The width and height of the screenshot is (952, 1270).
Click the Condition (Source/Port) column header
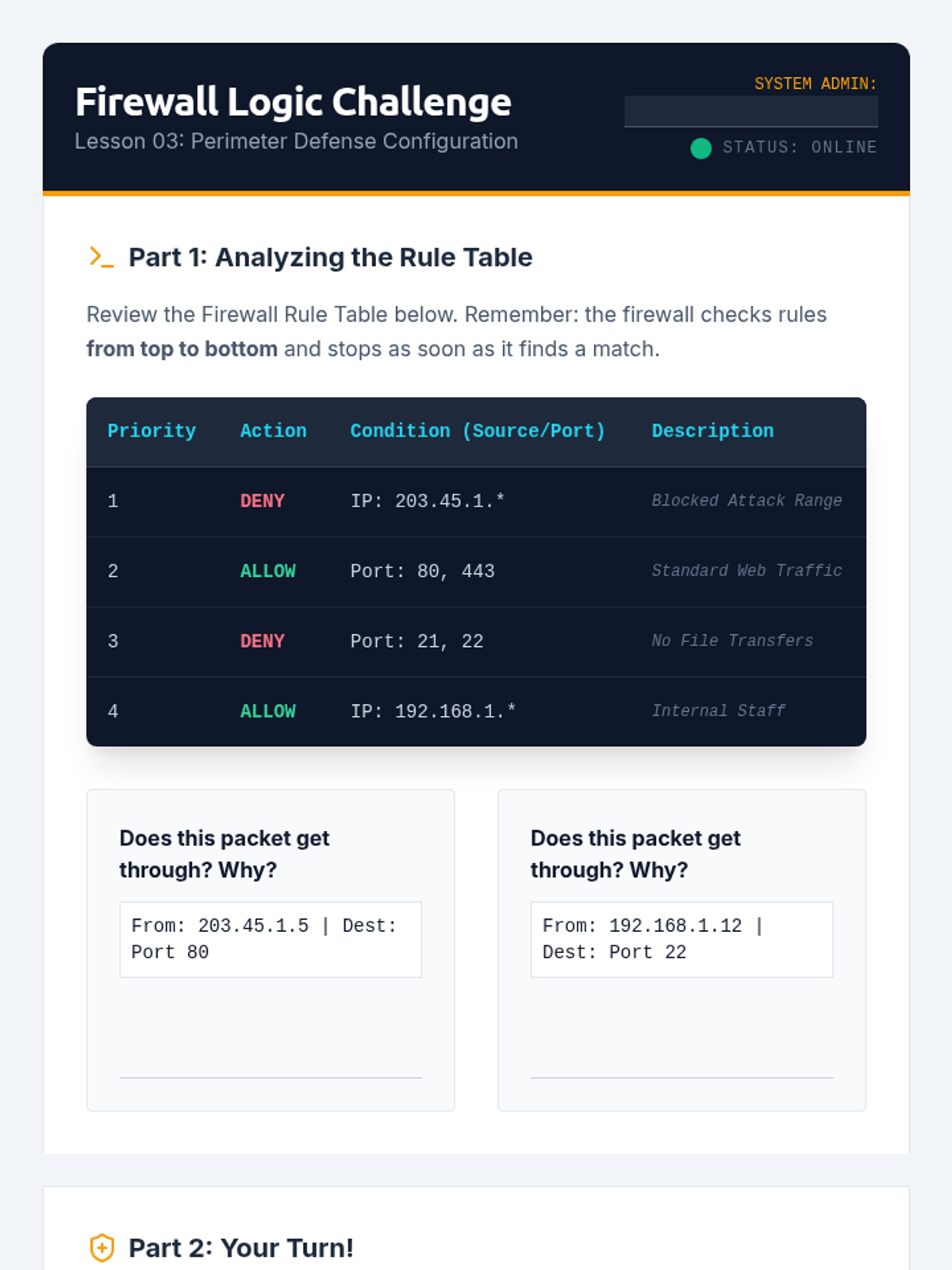[478, 431]
